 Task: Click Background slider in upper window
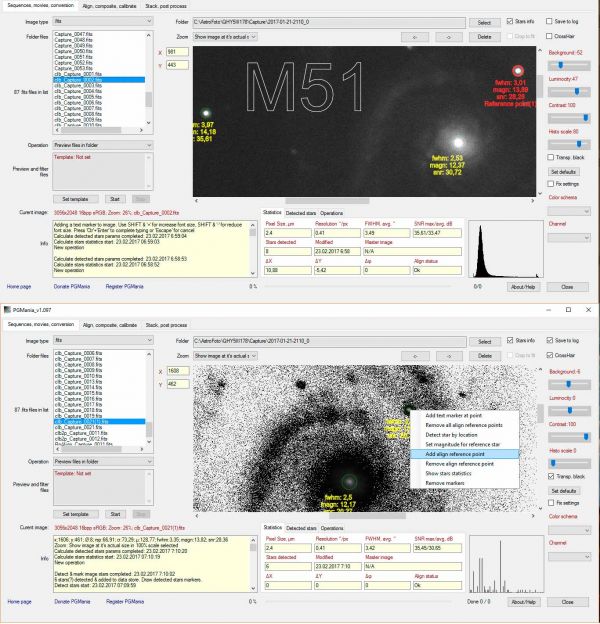pyautogui.click(x=569, y=65)
